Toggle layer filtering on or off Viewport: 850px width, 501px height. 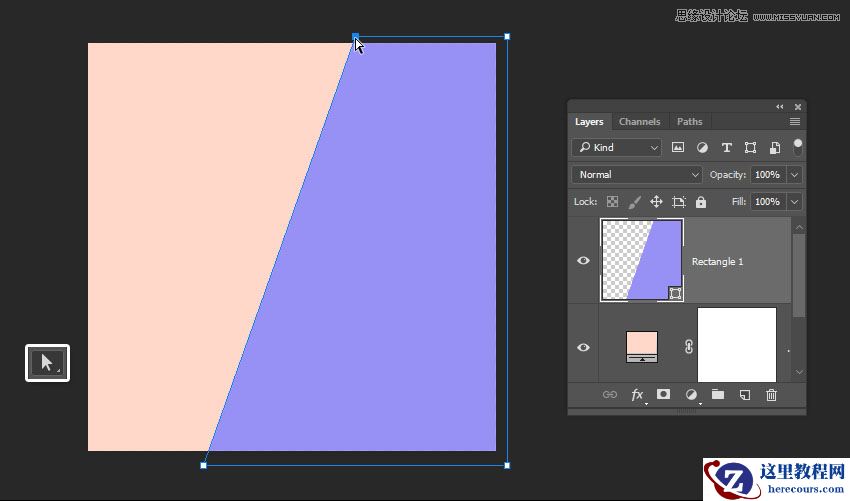coord(797,146)
